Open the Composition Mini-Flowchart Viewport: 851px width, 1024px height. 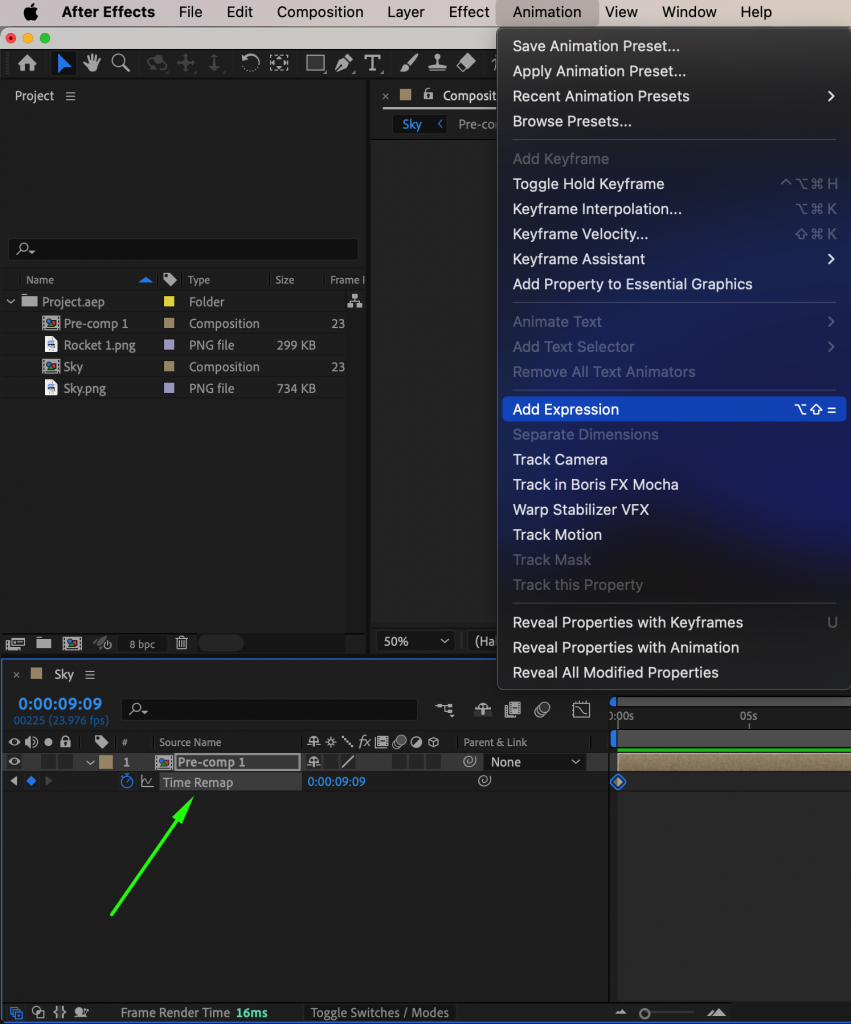point(444,709)
